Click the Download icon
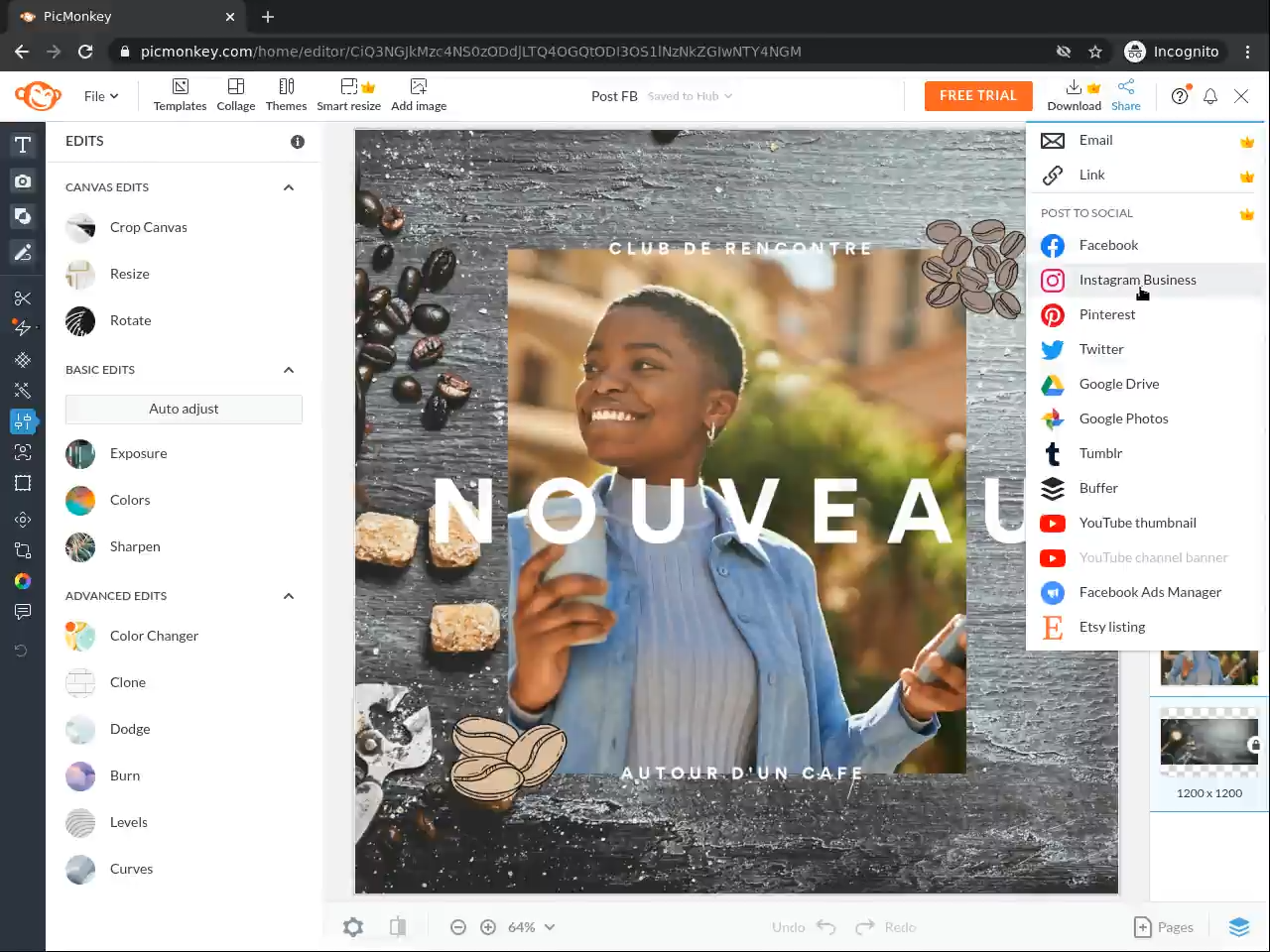The image size is (1270, 952). point(1074,95)
